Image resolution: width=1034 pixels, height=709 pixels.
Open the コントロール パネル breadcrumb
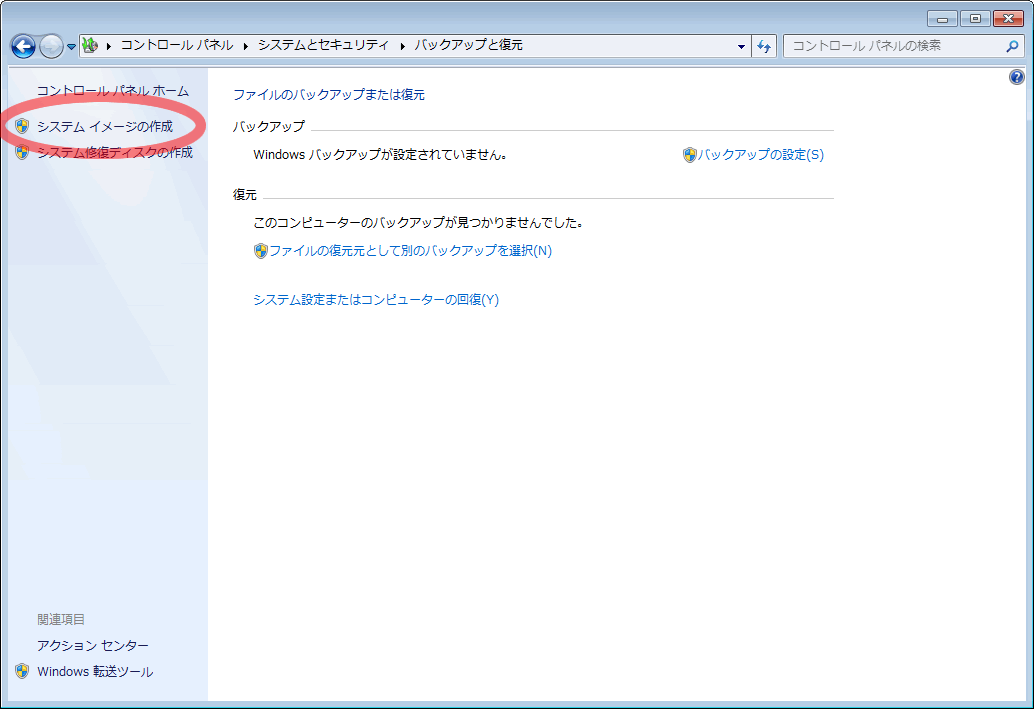[x=177, y=45]
